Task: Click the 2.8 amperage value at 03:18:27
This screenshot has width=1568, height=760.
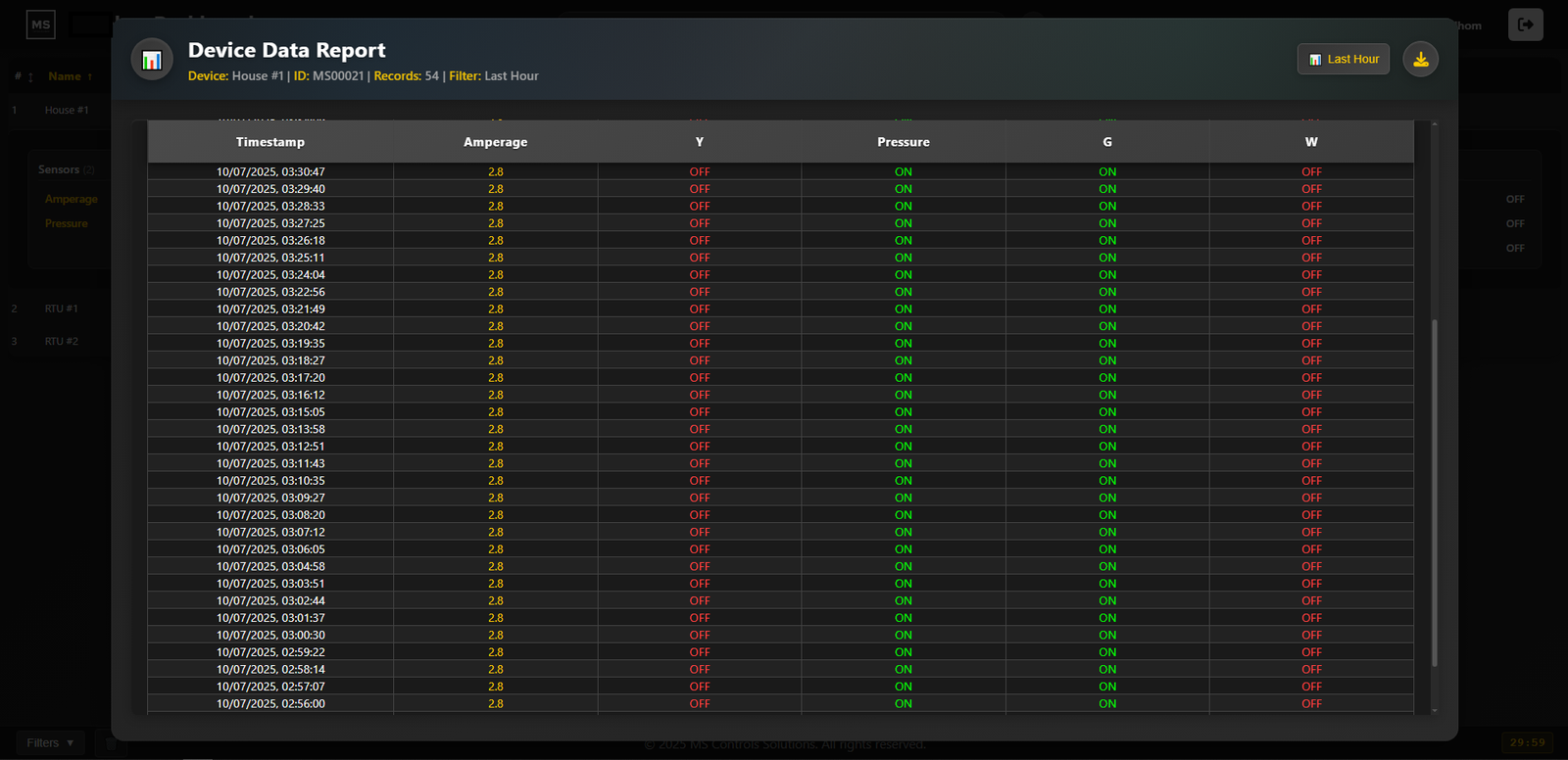Action: click(496, 360)
